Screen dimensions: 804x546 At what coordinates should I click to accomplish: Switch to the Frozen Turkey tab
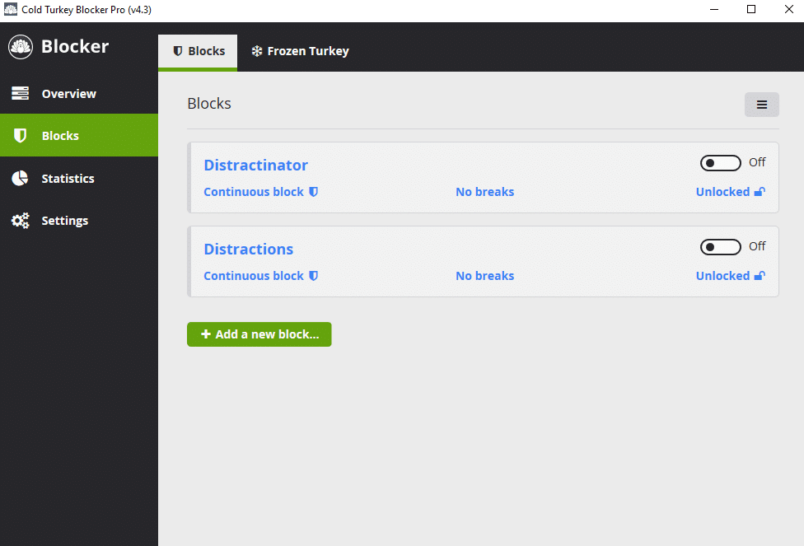[x=300, y=51]
